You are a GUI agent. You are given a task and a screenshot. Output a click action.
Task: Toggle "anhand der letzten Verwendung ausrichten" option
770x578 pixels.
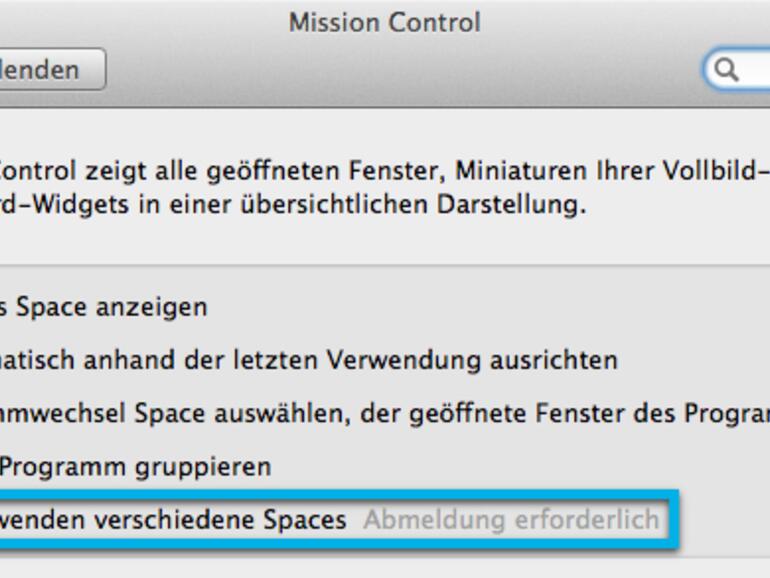point(309,359)
